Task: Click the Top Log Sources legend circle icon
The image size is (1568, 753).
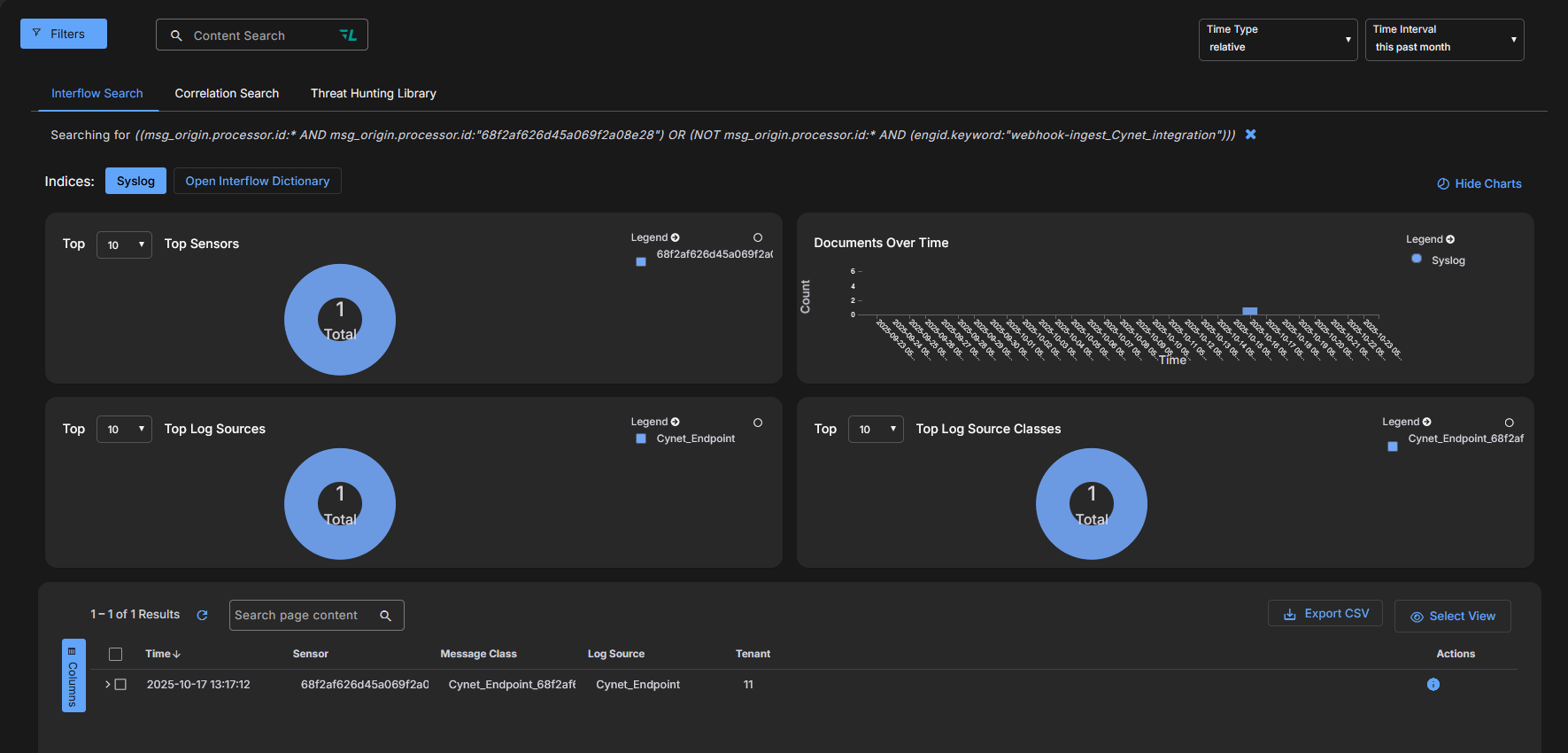Action: [x=758, y=423]
